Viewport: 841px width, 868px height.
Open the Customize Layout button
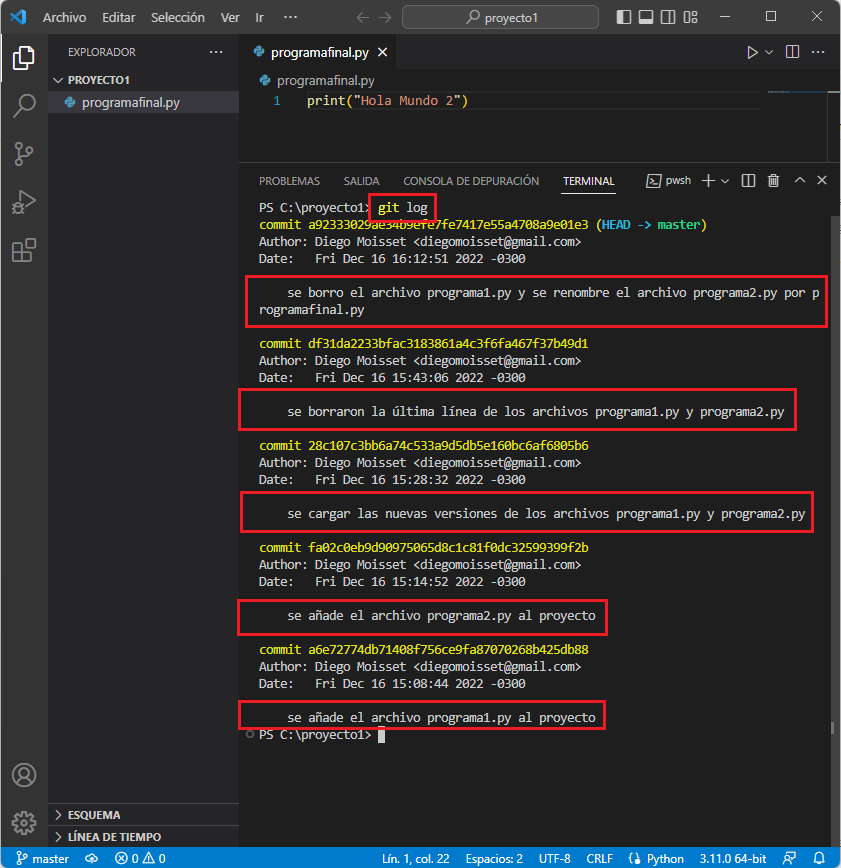pos(690,17)
